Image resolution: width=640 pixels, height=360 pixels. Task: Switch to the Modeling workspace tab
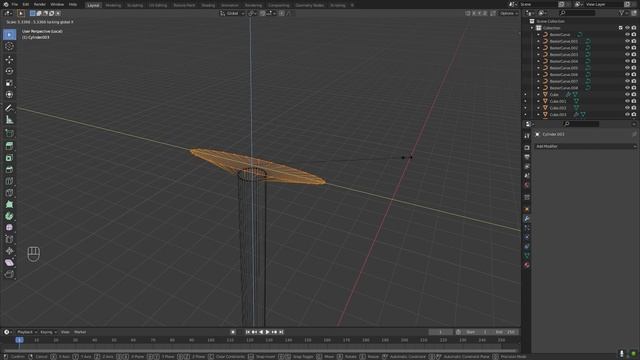[113, 5]
